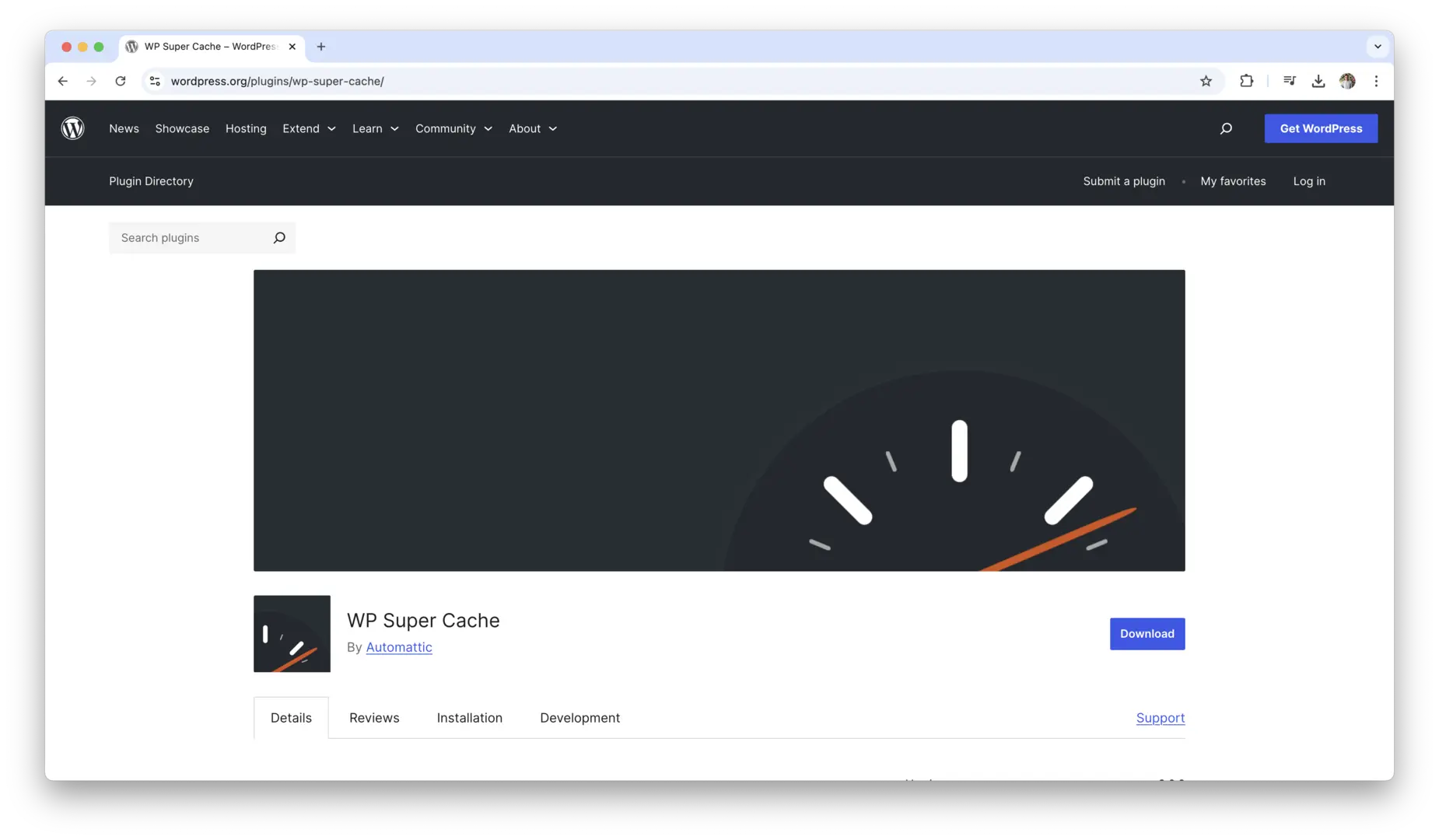
Task: Open the browser extensions puzzle icon
Action: (x=1246, y=81)
